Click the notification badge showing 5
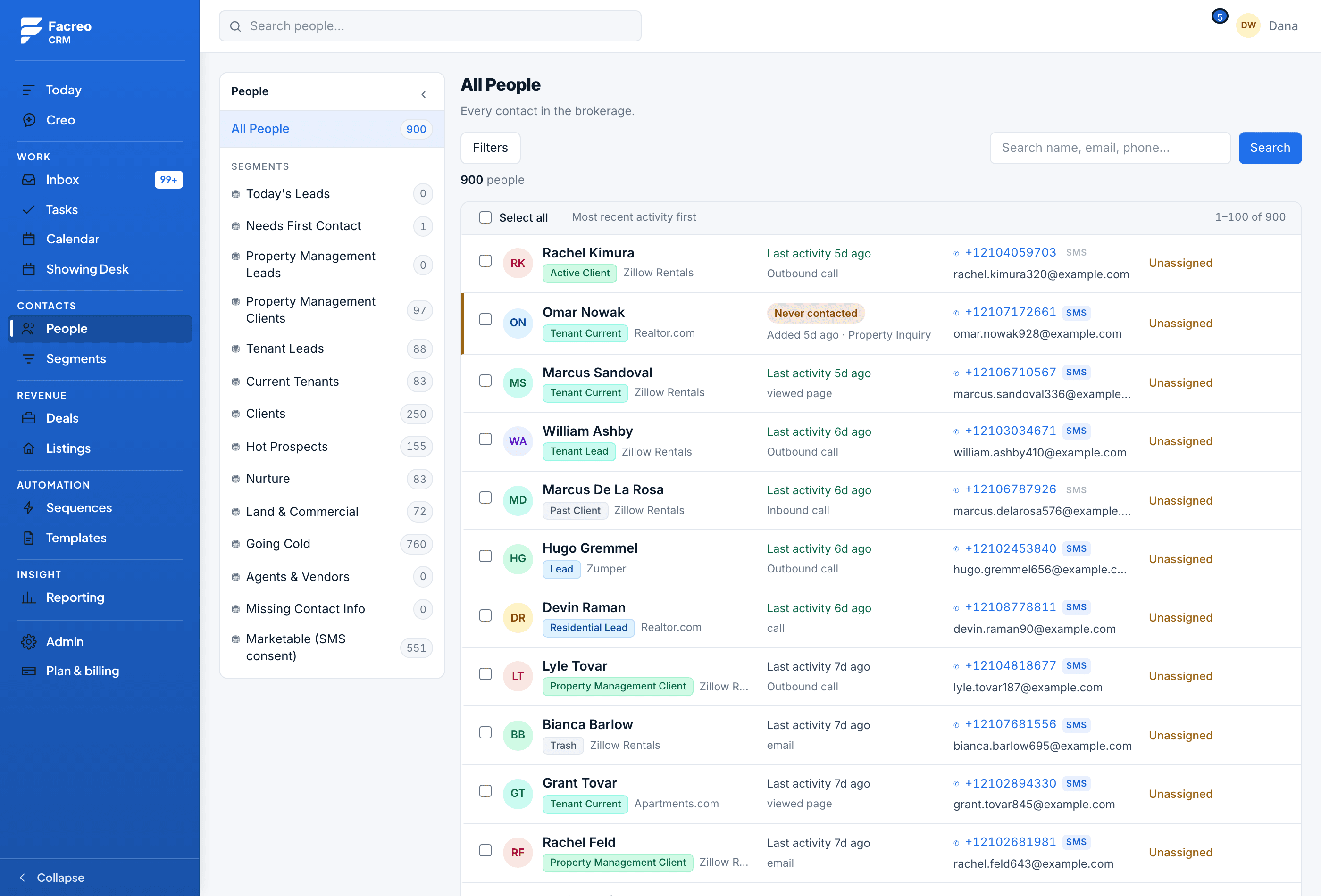Viewport: 1321px width, 896px height. [x=1220, y=17]
